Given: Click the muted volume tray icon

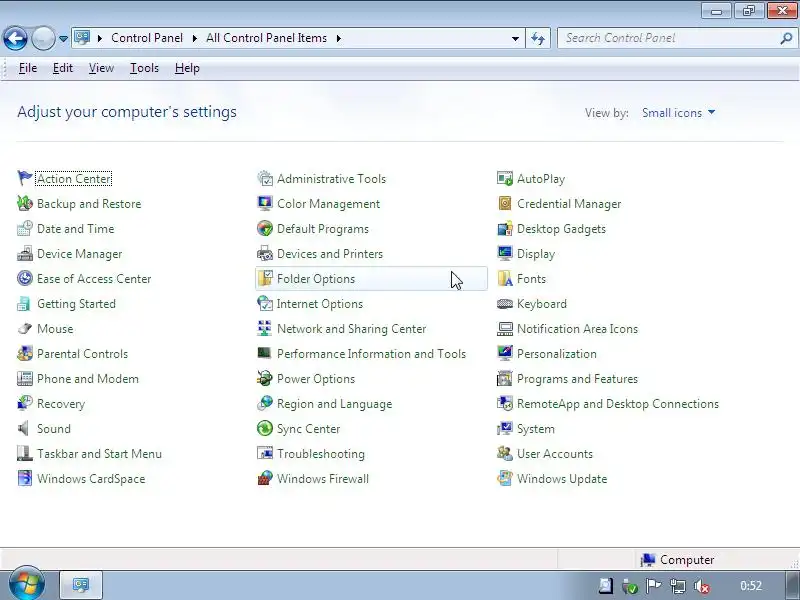Looking at the screenshot, I should point(703,586).
